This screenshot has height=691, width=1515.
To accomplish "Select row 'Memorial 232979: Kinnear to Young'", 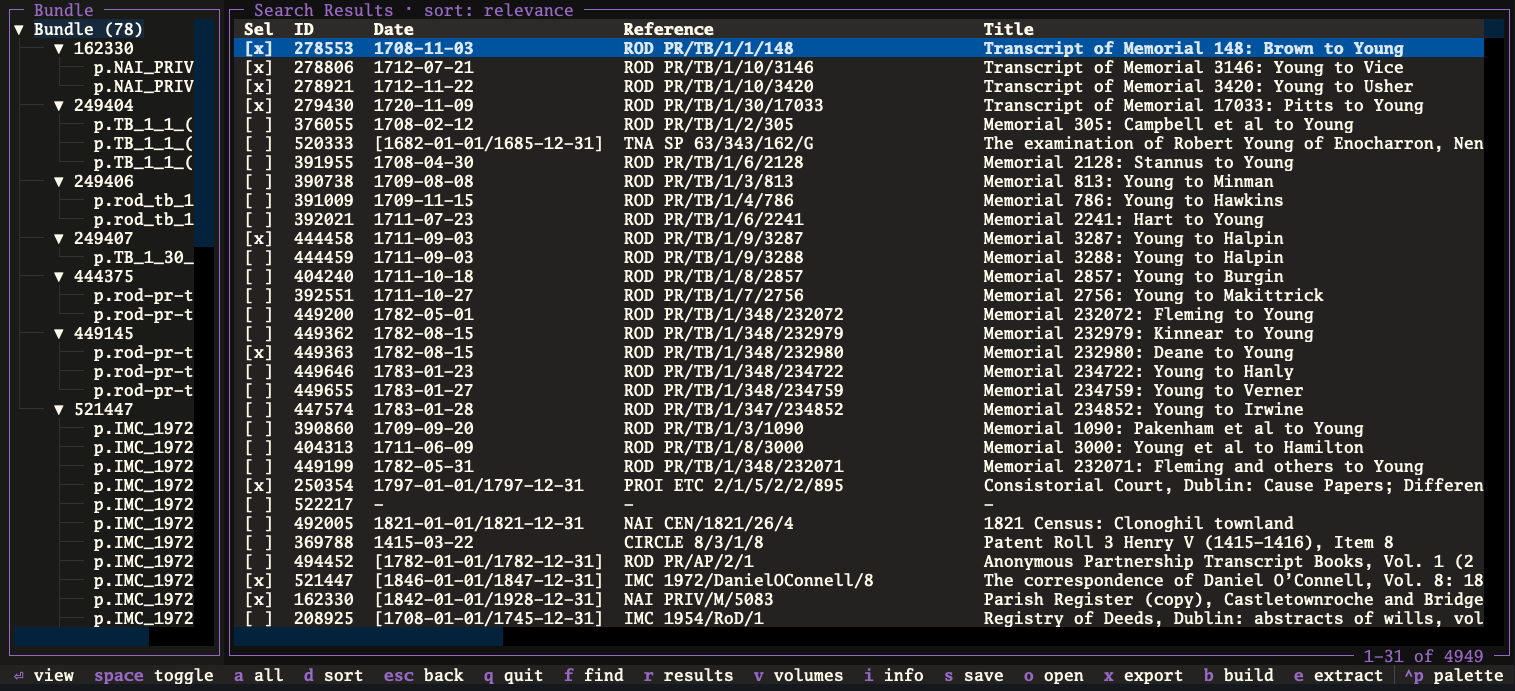I will coord(858,333).
